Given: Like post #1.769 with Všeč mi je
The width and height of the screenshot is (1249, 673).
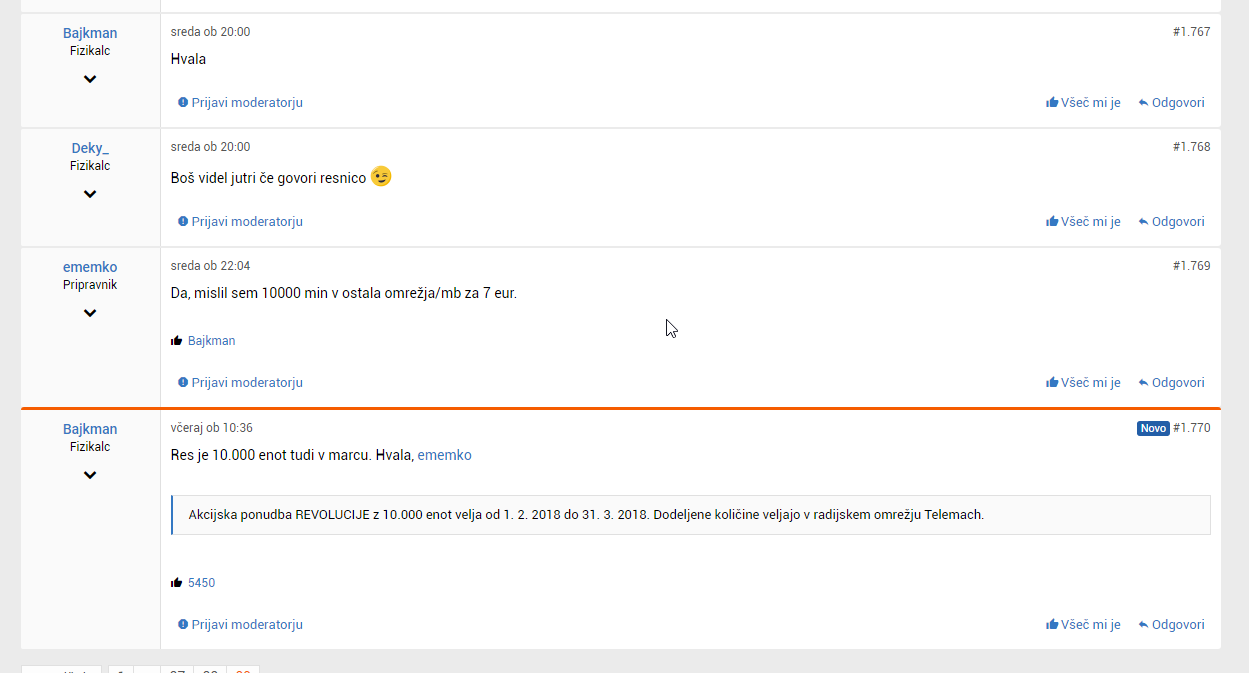Looking at the screenshot, I should (1083, 382).
